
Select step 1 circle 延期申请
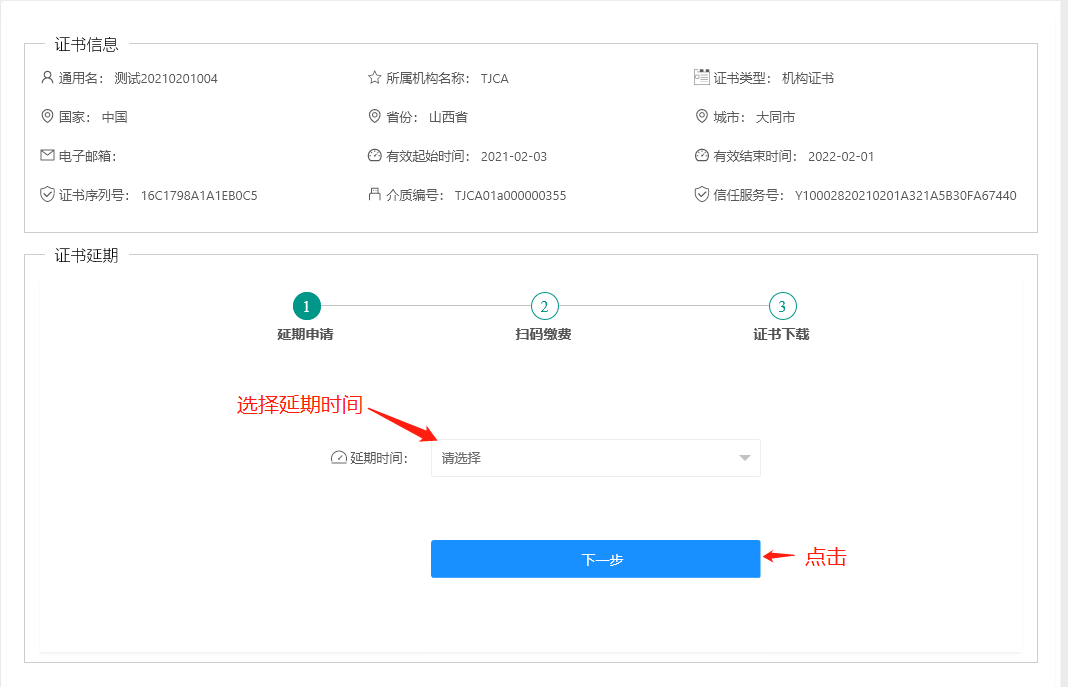point(306,306)
